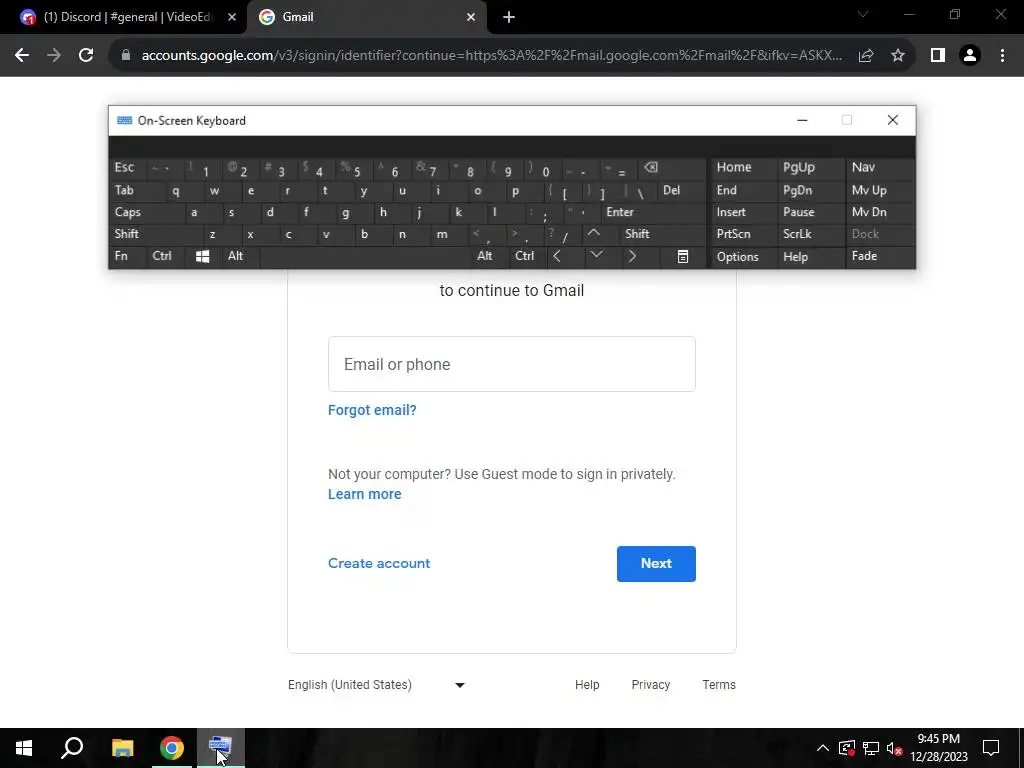Click the Chrome icon in taskbar

[x=172, y=748]
